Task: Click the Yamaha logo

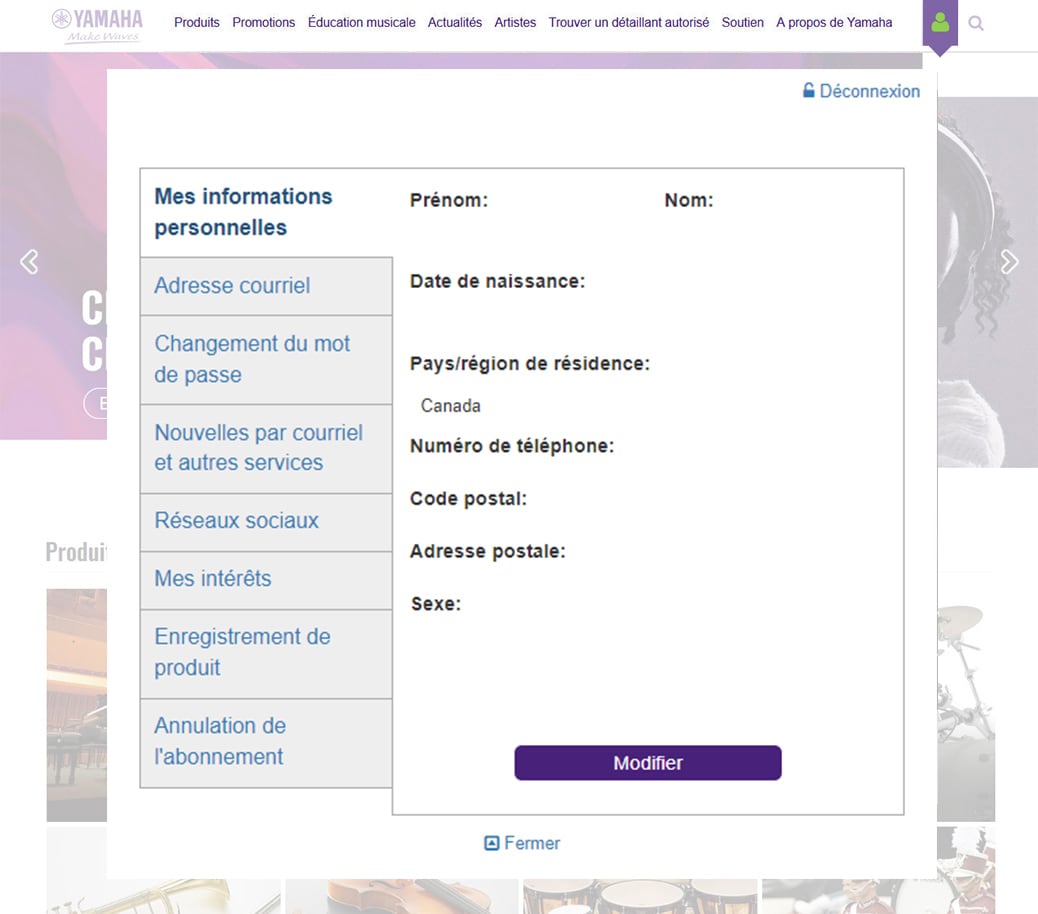Action: coord(97,22)
